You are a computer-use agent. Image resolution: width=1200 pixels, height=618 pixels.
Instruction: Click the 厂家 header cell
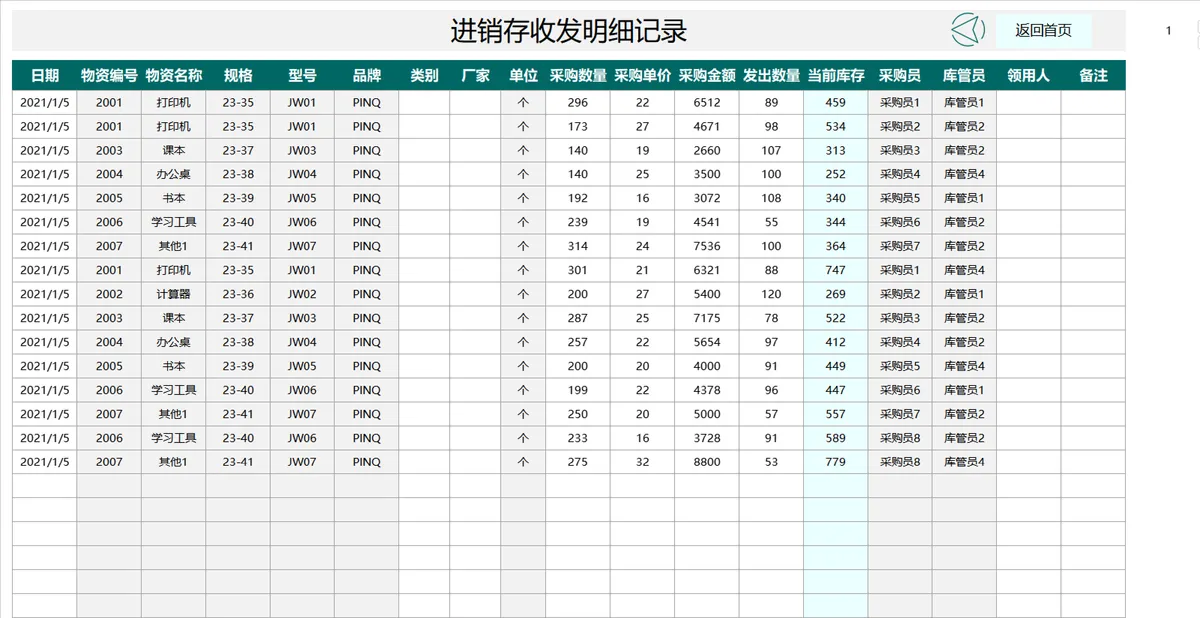point(476,75)
